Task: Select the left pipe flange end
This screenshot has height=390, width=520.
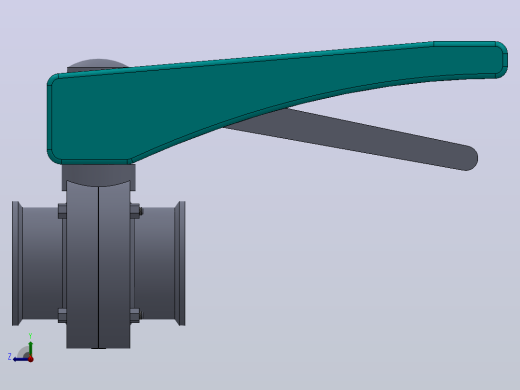Action: pyautogui.click(x=17, y=263)
